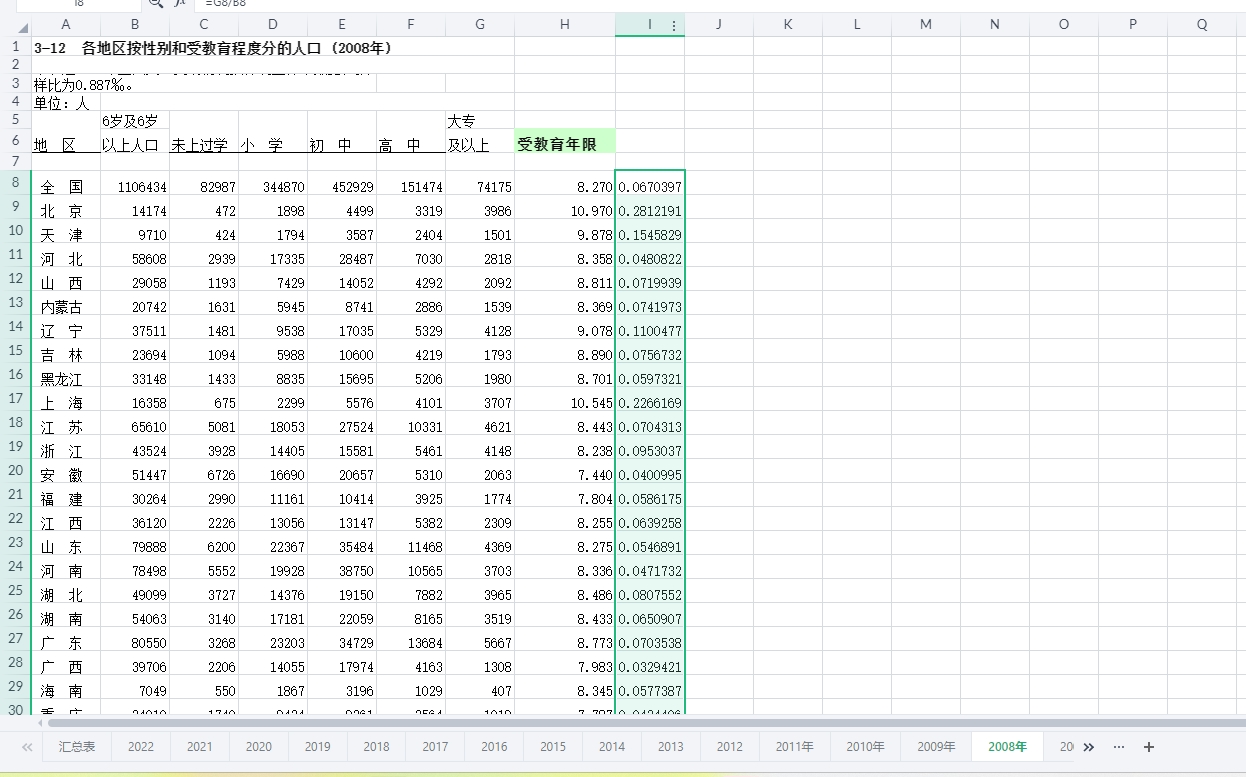Click the horizontal scrollbar above sheet tabs
1246x777 pixels.
tap(640, 722)
